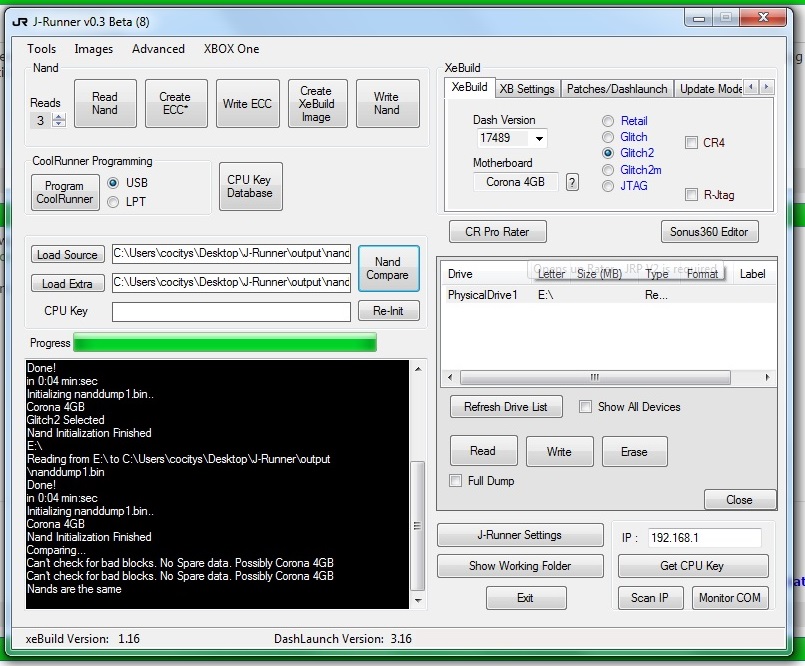Increase the Reads count with the up arrow
Image resolution: width=805 pixels, height=666 pixels.
coord(59,117)
